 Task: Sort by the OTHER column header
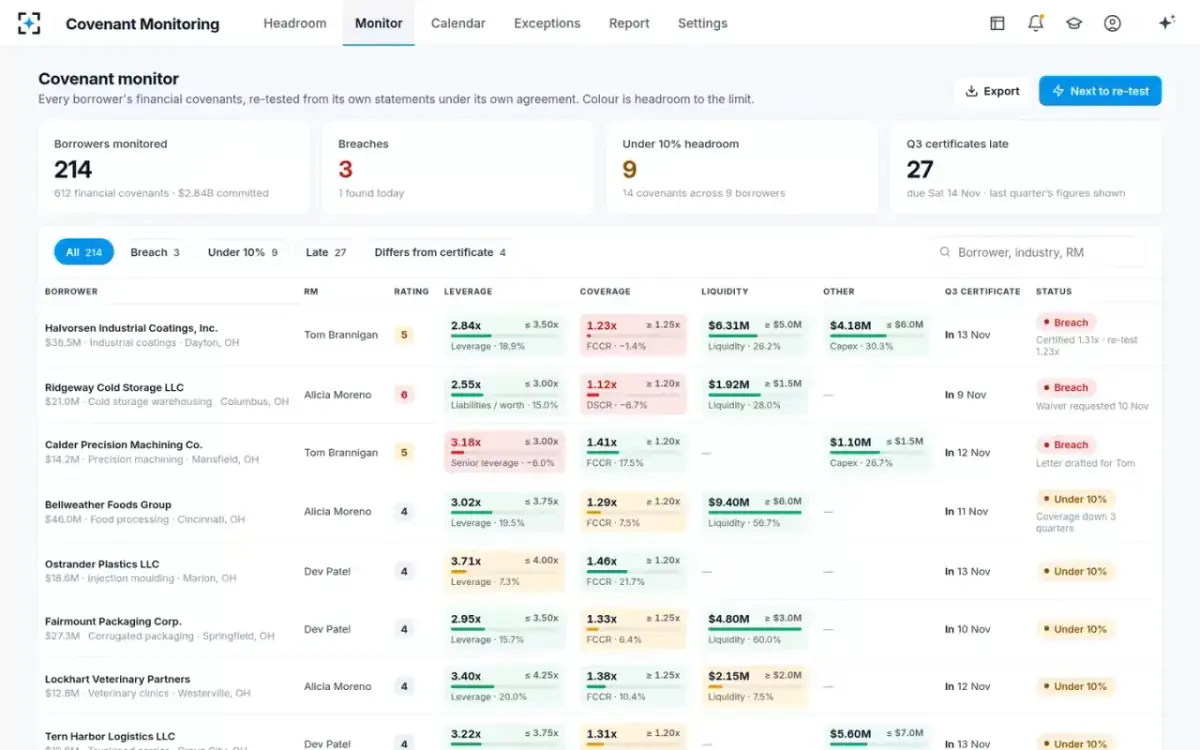(x=839, y=292)
